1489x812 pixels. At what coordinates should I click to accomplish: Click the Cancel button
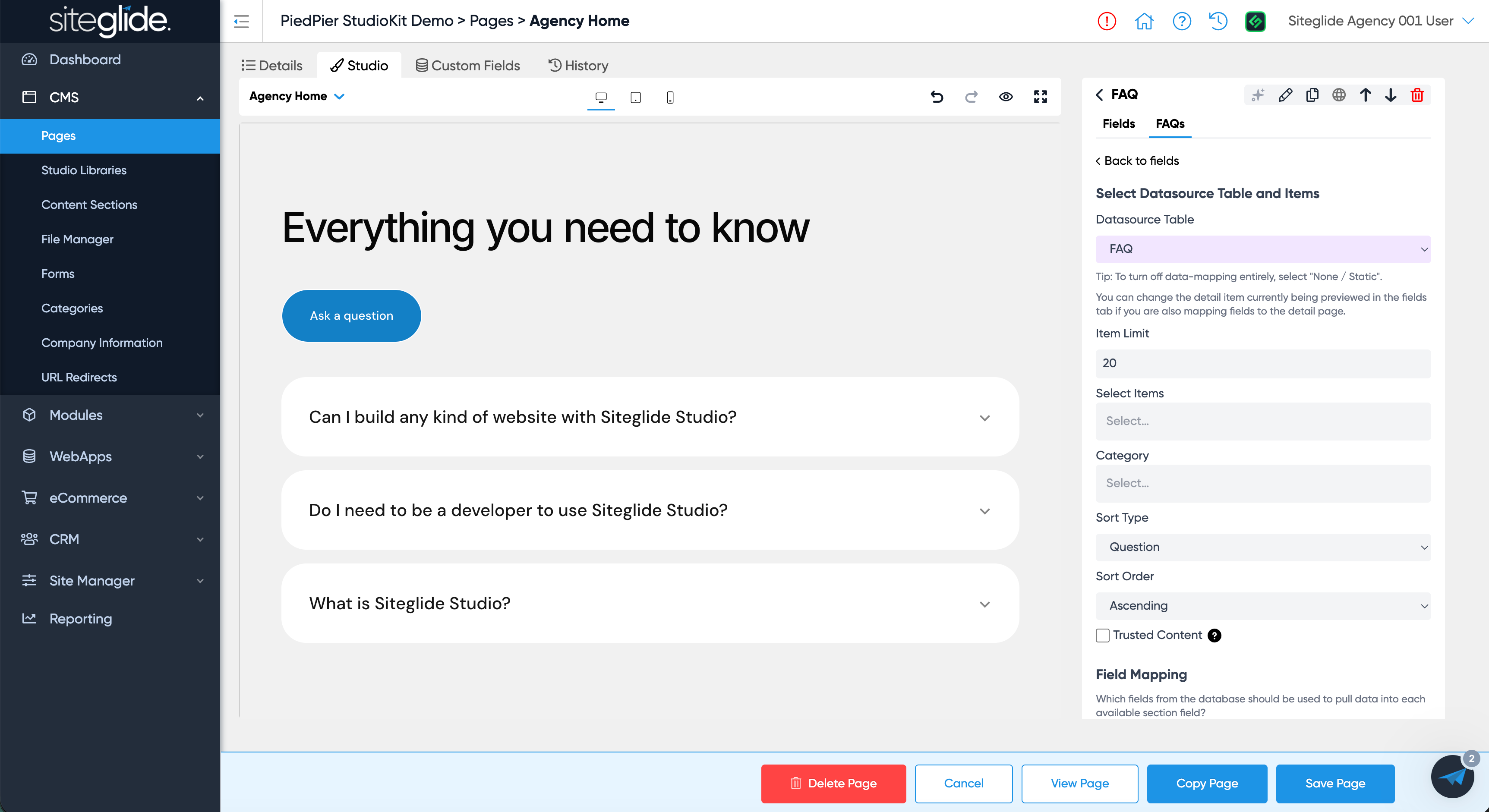click(964, 784)
